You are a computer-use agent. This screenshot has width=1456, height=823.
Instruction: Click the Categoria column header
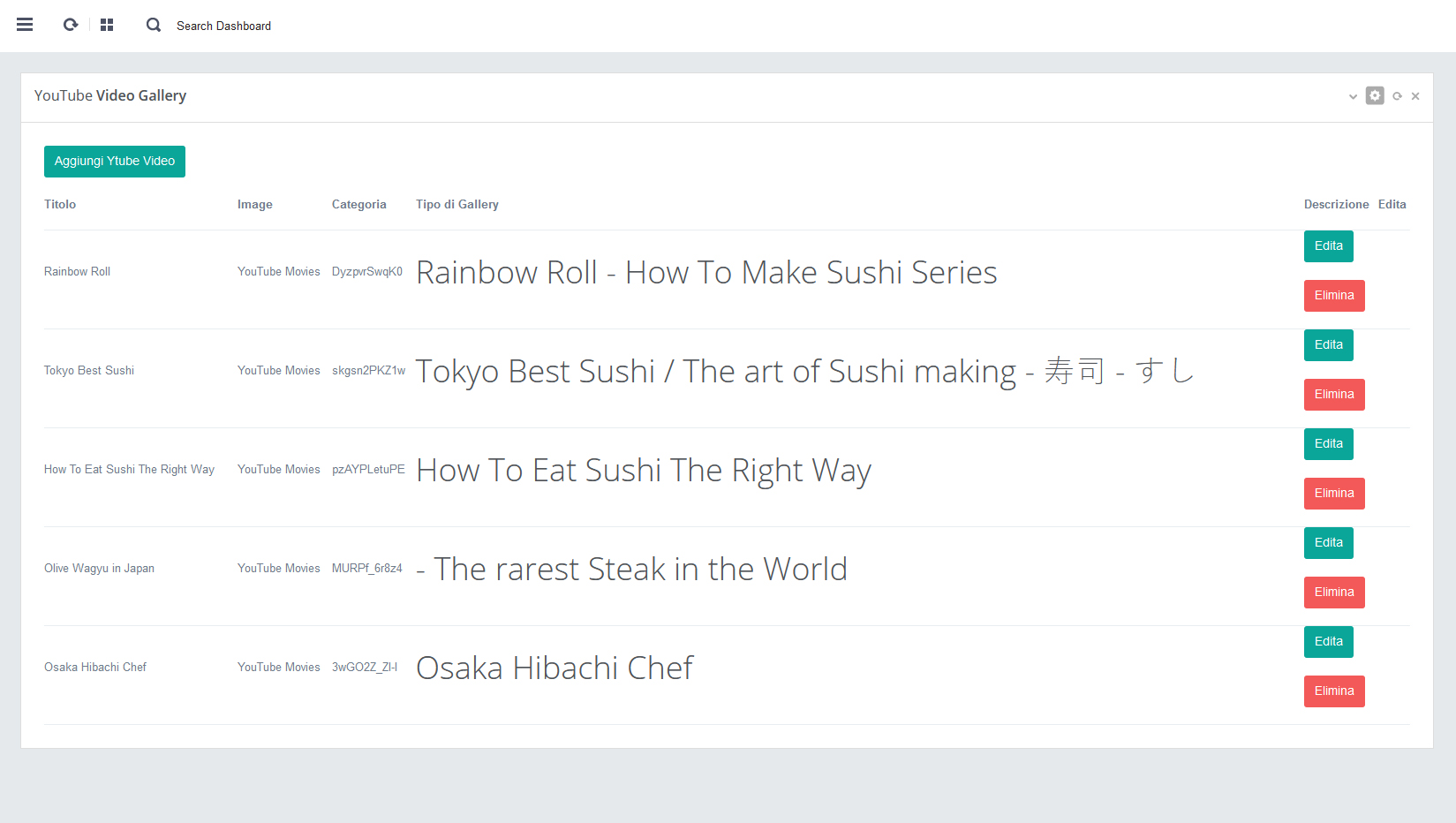[x=358, y=204]
